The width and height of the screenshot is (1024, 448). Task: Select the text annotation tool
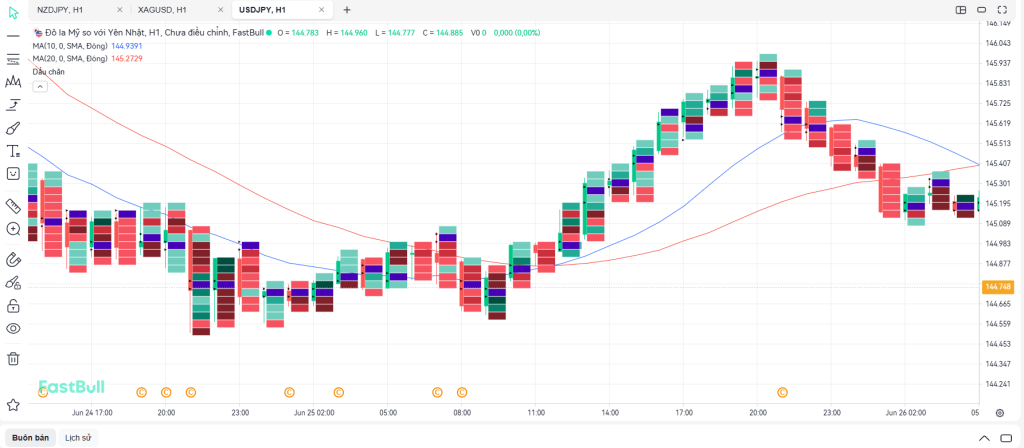pos(14,151)
